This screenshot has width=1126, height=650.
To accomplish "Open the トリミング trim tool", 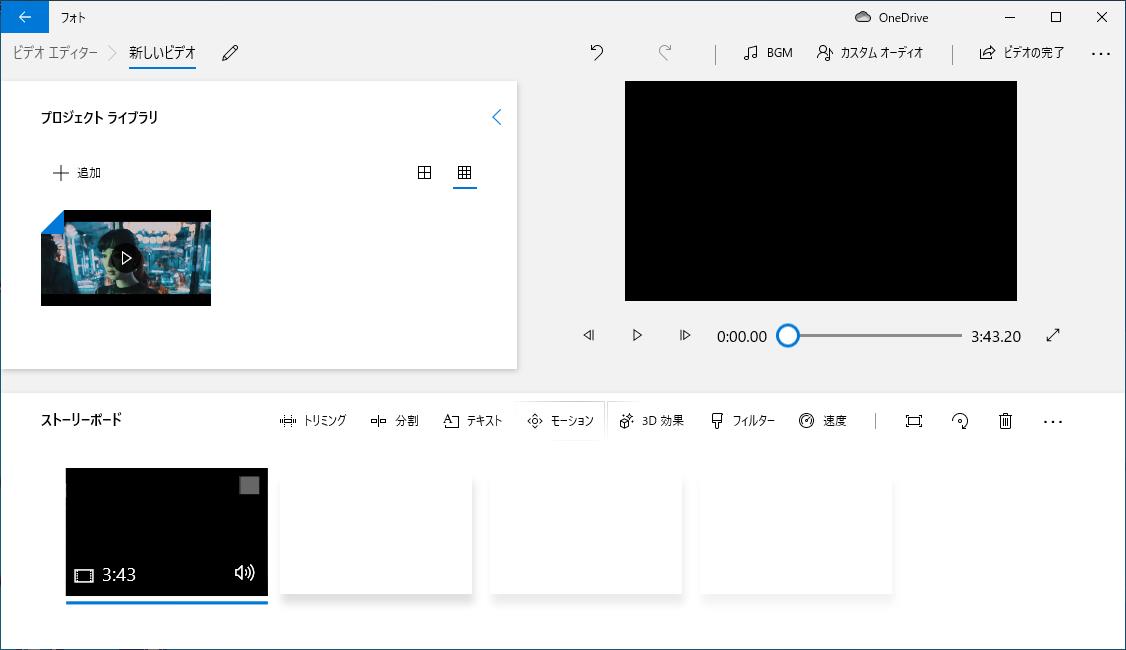I will pos(312,421).
